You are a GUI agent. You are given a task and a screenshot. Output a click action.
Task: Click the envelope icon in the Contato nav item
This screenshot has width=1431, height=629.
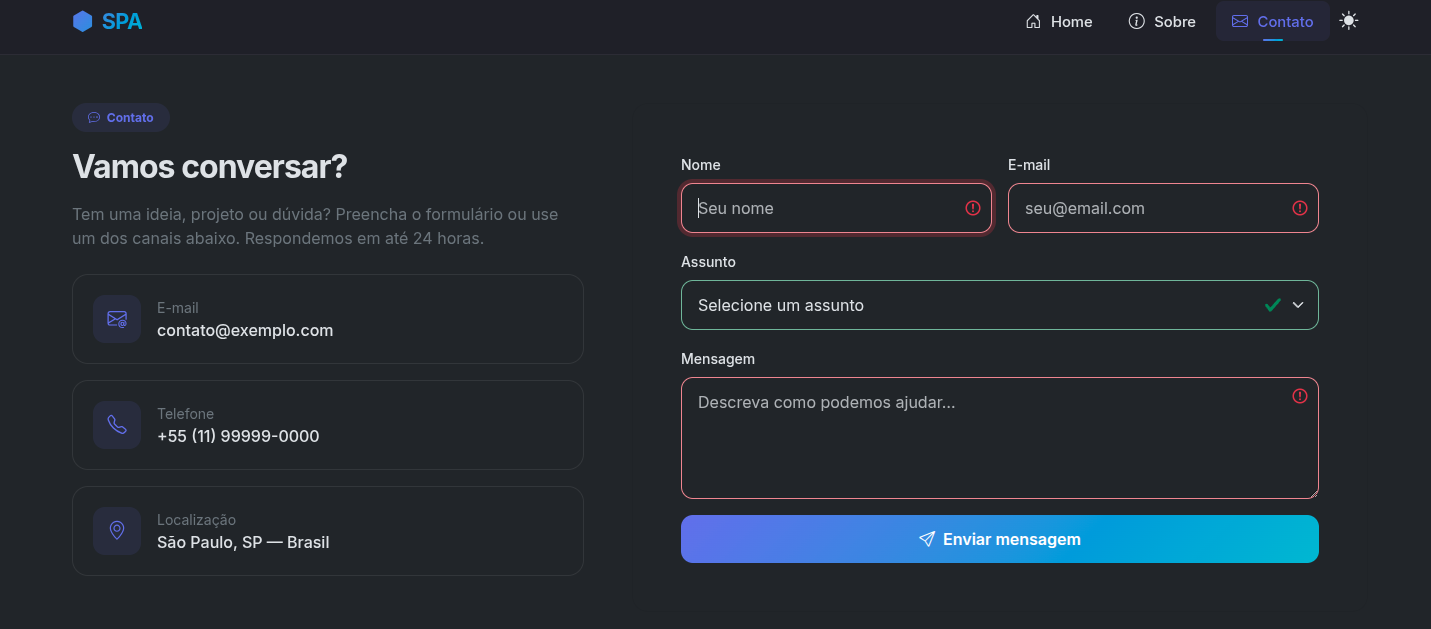click(1240, 21)
